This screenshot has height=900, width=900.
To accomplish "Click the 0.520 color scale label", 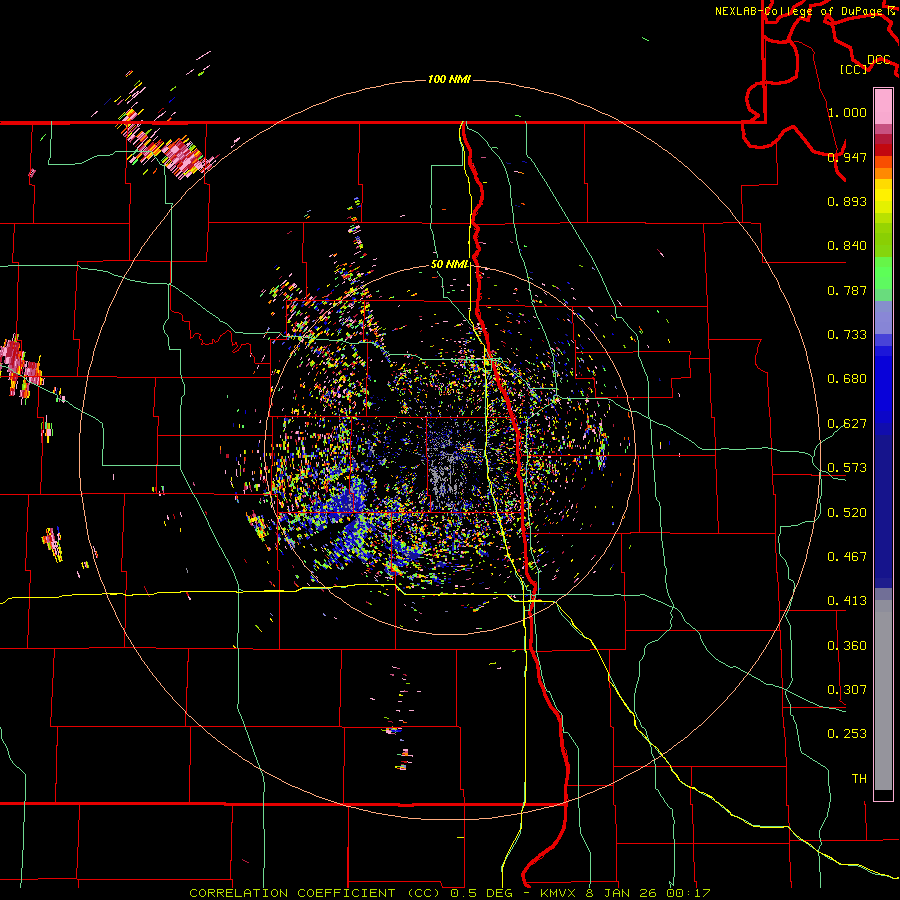I will 847,513.
